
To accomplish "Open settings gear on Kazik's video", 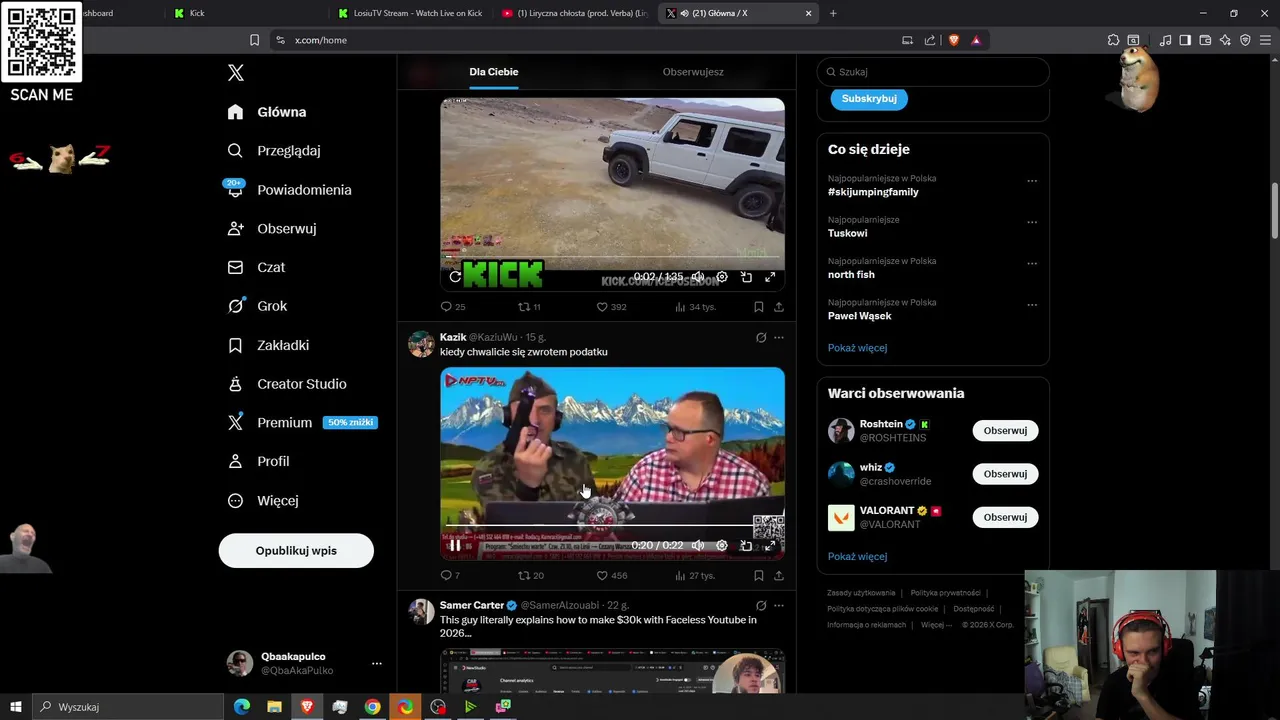I will point(722,546).
